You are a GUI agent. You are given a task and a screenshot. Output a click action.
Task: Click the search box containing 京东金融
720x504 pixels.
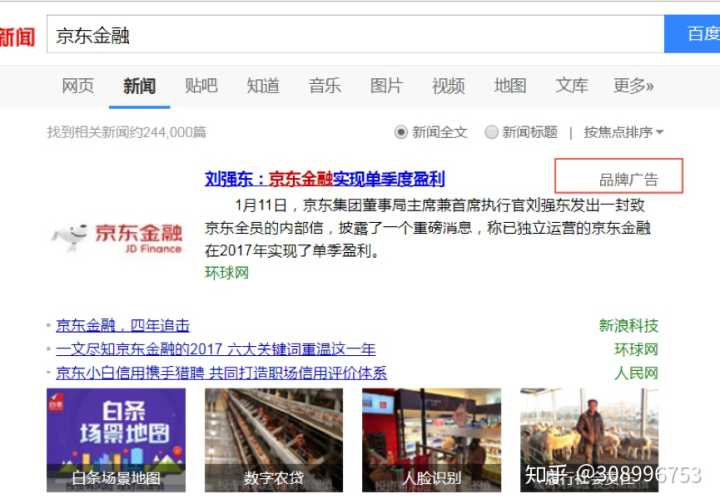[355, 34]
